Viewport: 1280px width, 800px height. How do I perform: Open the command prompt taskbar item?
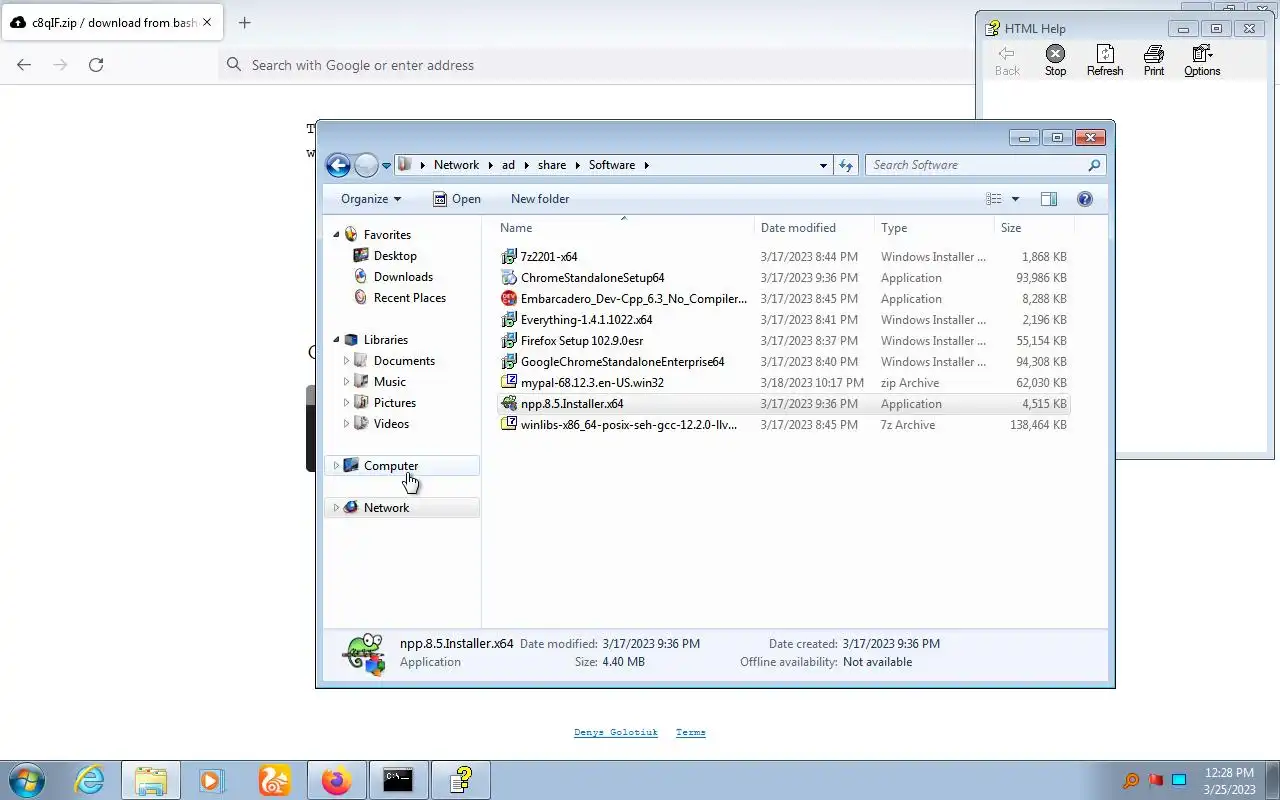(x=398, y=780)
